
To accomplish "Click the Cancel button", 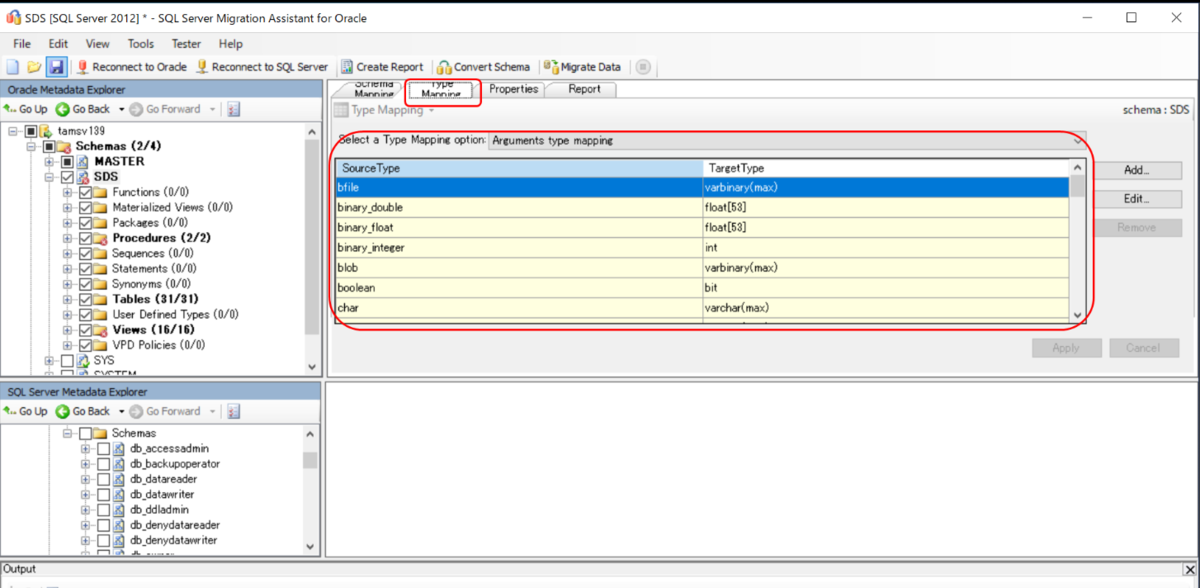I will (x=1143, y=348).
